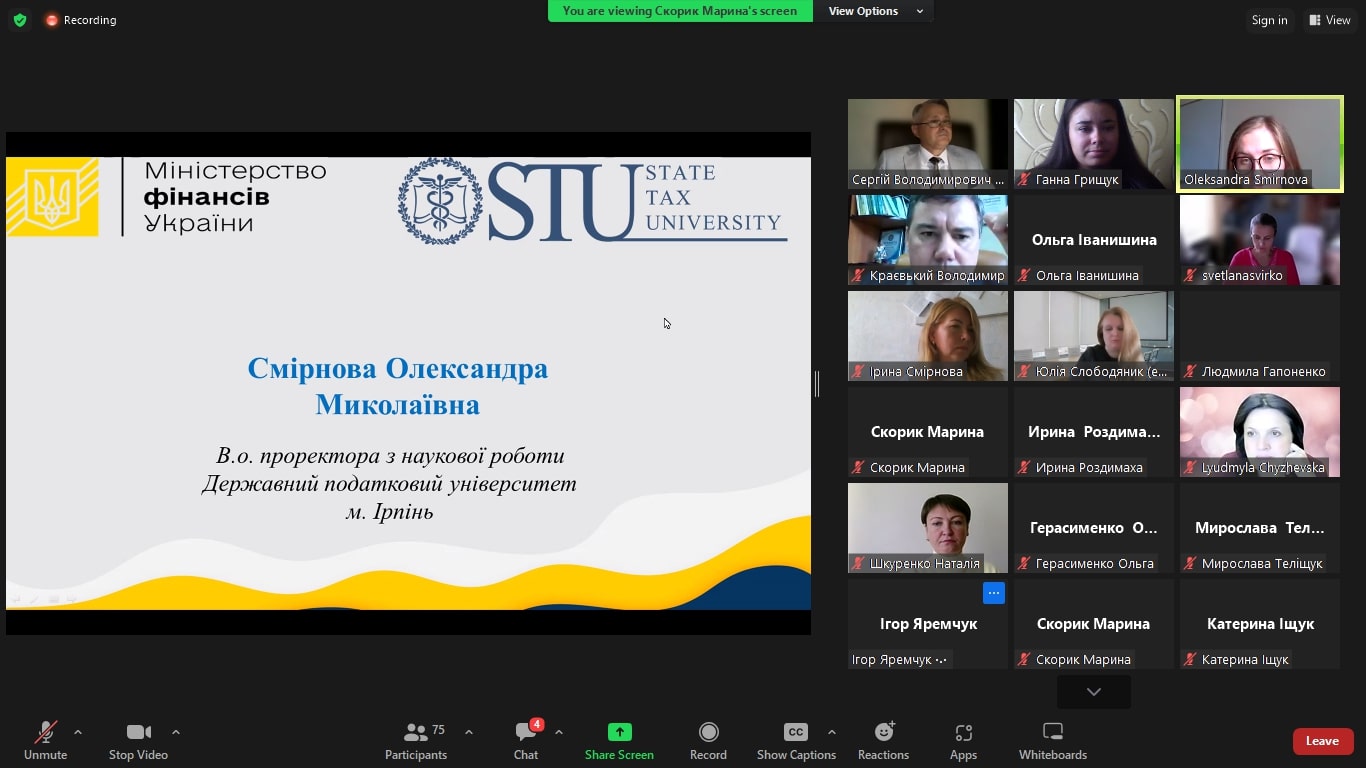1366x768 pixels.
Task: Click the State Tax University logo on slide
Action: (x=592, y=202)
